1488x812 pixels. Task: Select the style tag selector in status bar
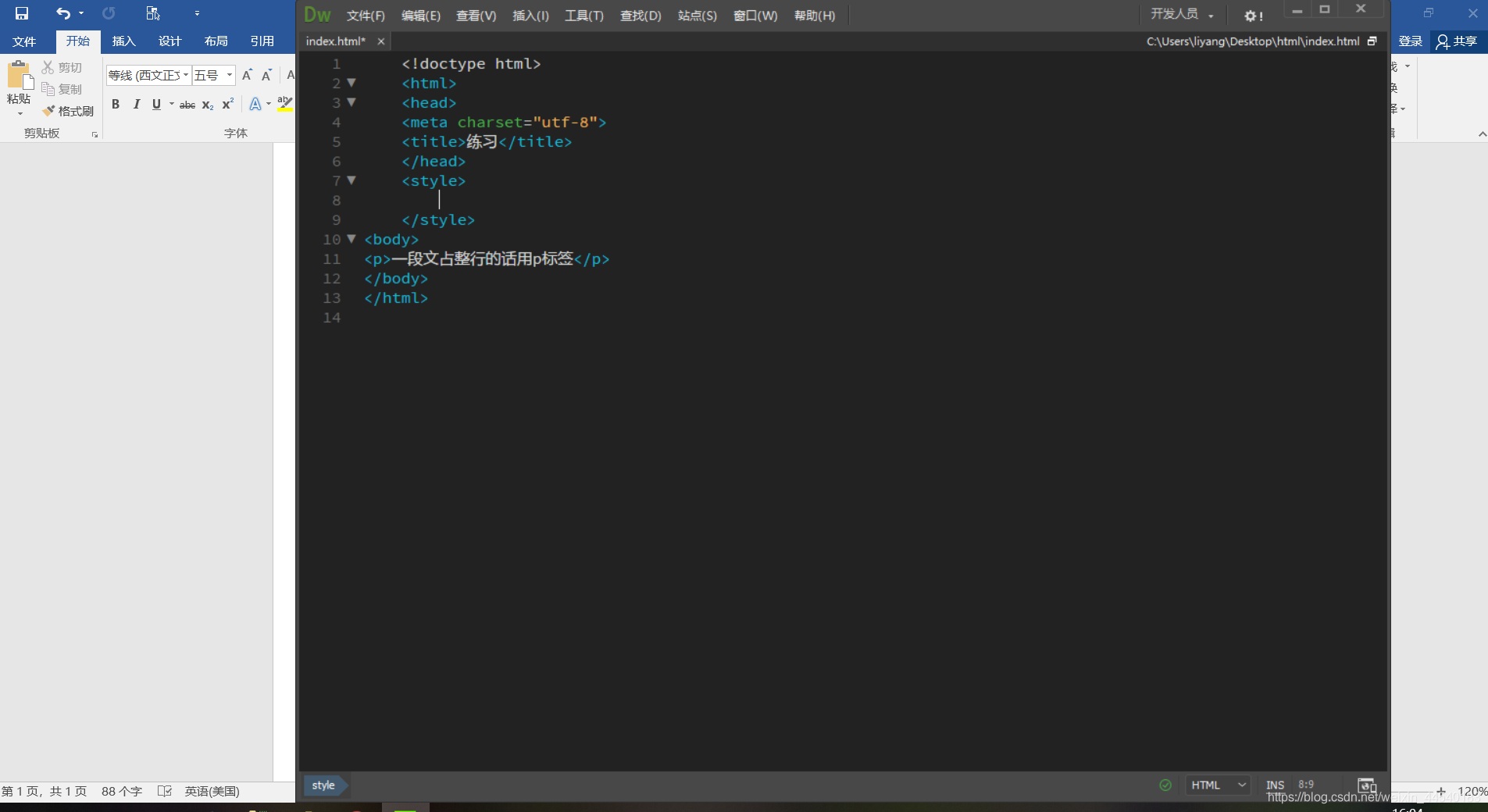[325, 785]
